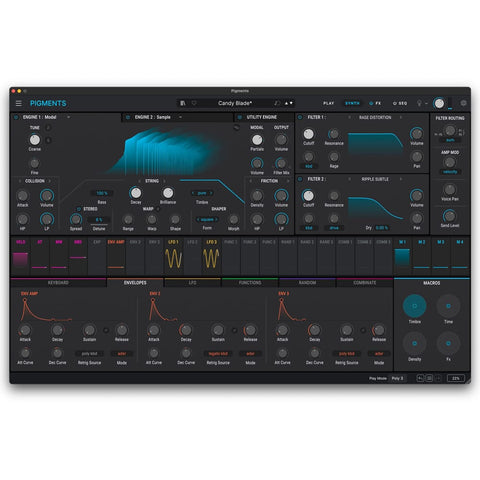Toggle Filter 1 power button
The image size is (480, 480).
(x=300, y=117)
